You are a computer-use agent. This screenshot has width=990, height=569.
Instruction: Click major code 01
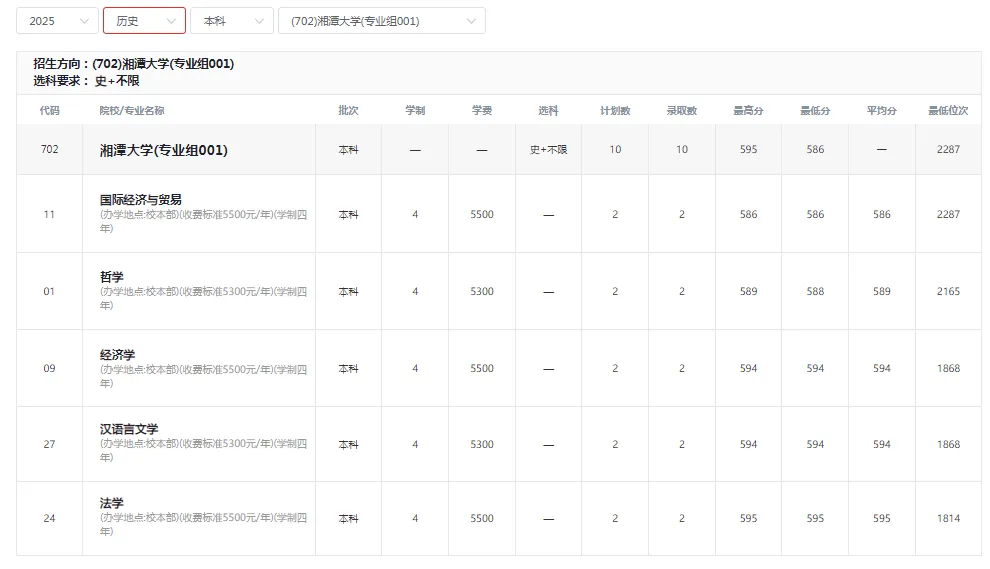click(49, 292)
